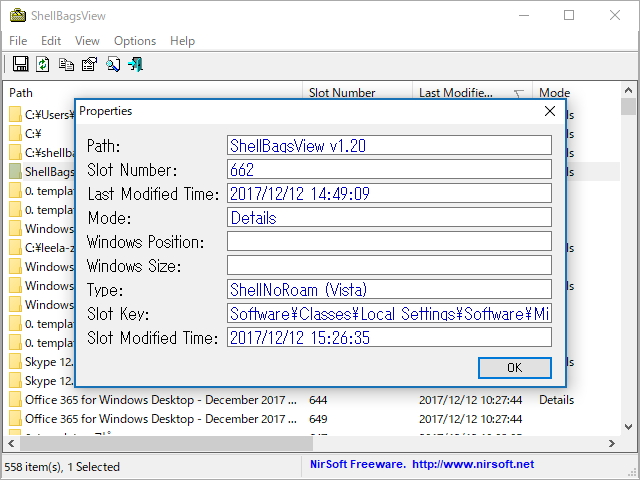Click the Path field in Properties dialog
Image resolution: width=640 pixels, height=480 pixels.
tap(389, 145)
